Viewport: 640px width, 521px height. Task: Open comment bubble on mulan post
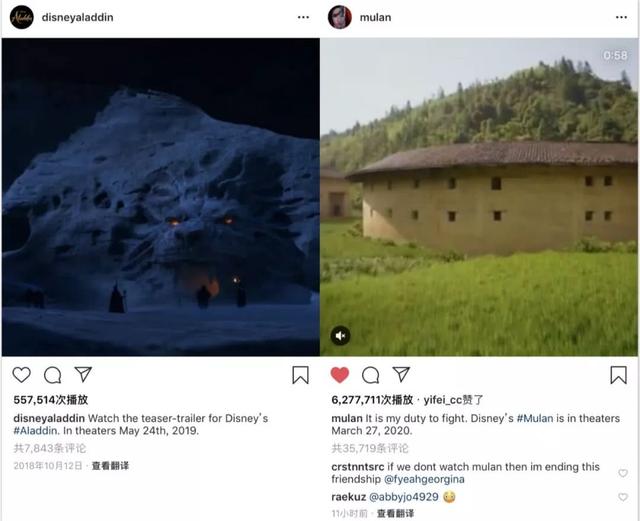(371, 375)
